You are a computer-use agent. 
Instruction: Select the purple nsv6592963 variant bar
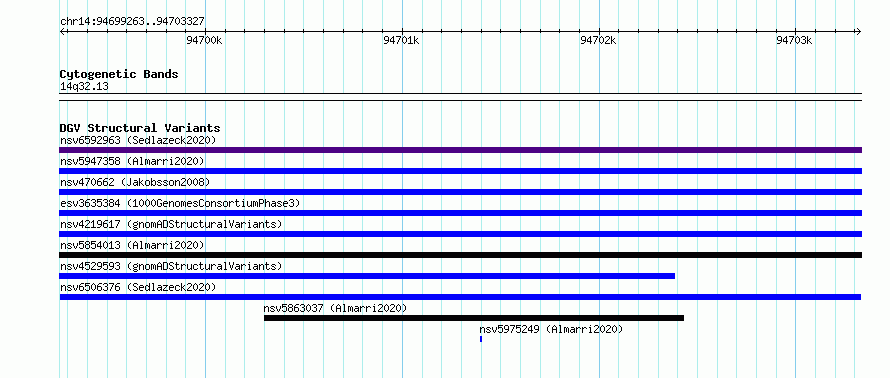tap(460, 150)
